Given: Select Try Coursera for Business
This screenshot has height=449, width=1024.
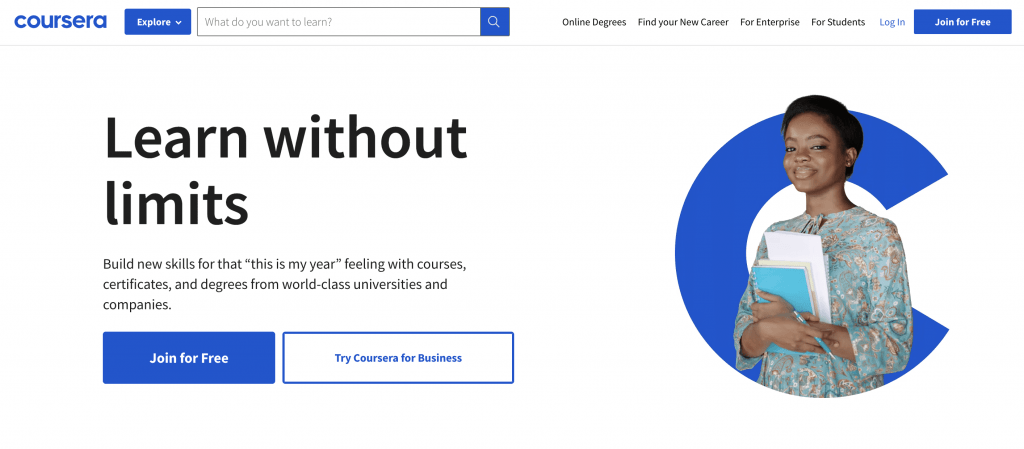Looking at the screenshot, I should [x=398, y=358].
